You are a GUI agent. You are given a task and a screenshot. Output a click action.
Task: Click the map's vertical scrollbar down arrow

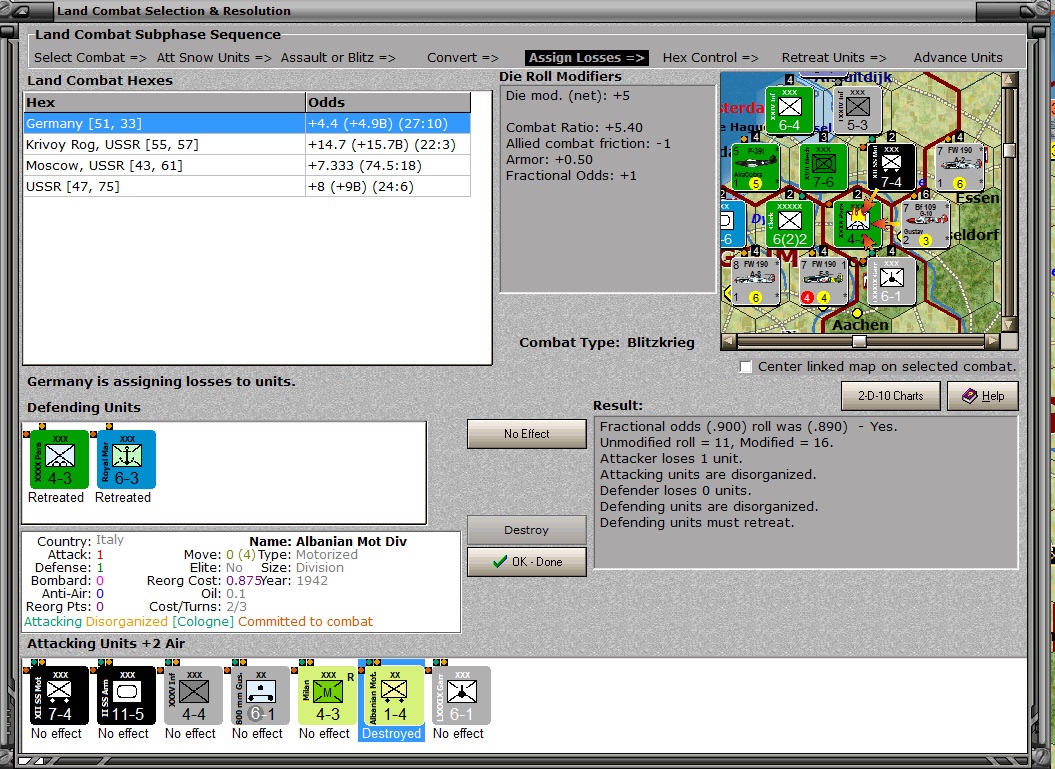(1009, 324)
